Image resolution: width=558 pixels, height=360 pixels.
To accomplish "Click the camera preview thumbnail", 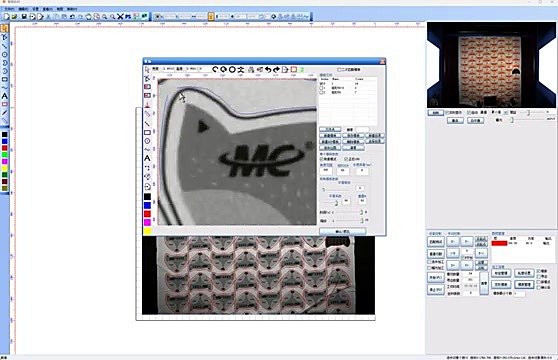I will pyautogui.click(x=491, y=64).
